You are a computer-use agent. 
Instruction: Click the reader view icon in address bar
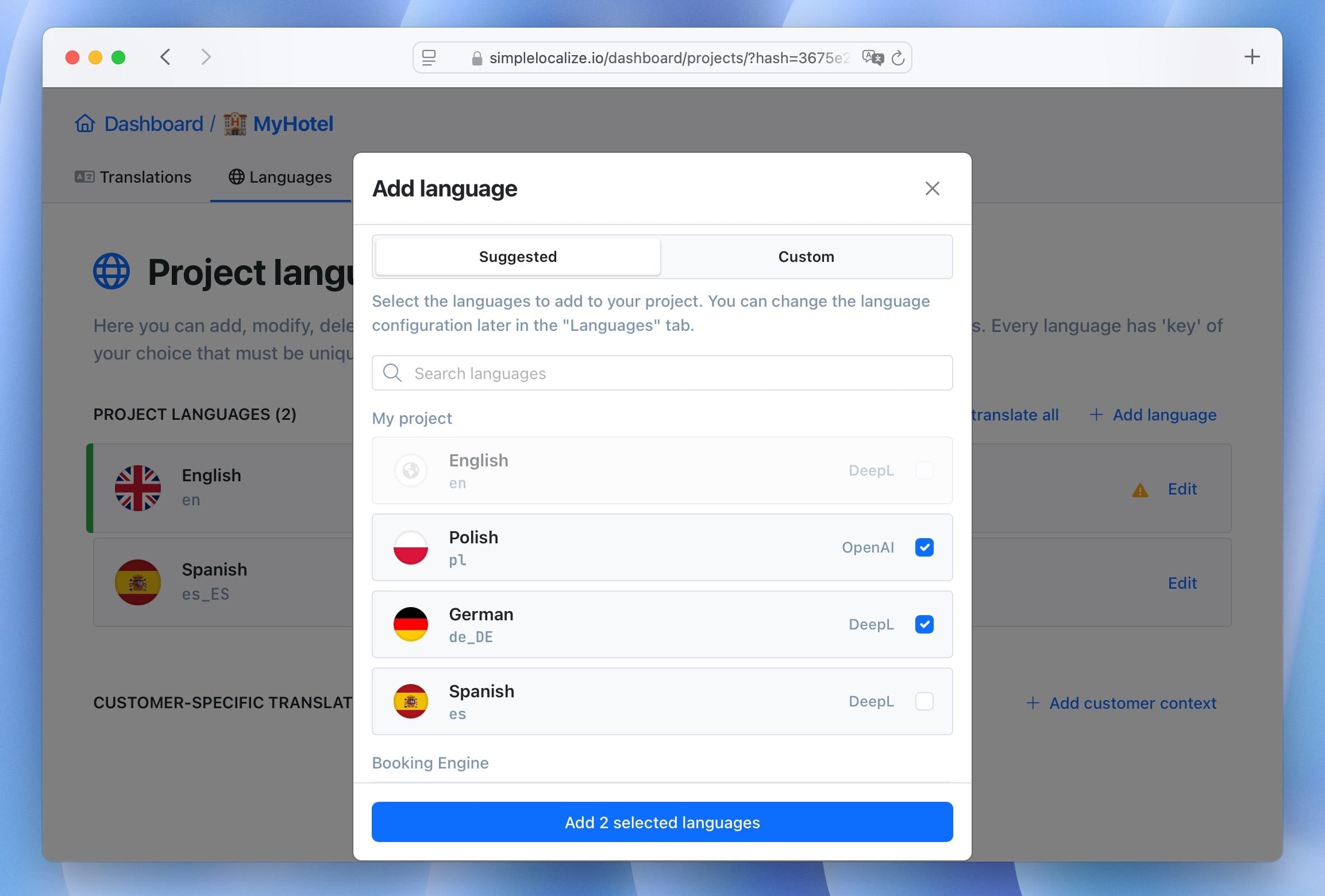(429, 58)
